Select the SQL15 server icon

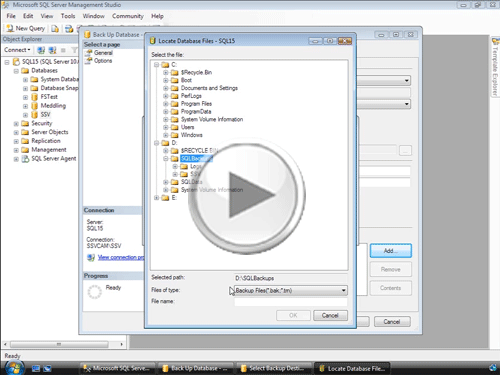point(16,62)
